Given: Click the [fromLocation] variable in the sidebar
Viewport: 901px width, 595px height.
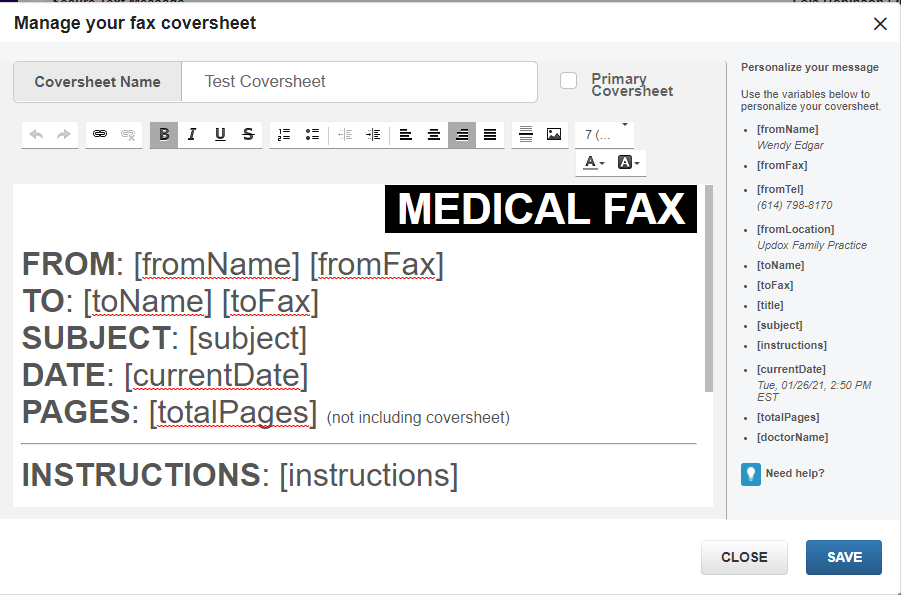Looking at the screenshot, I should coord(795,229).
